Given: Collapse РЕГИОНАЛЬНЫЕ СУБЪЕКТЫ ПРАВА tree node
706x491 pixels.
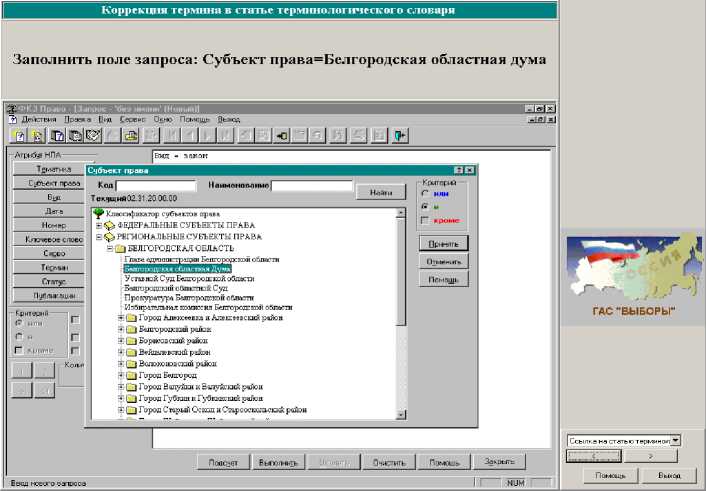Looking at the screenshot, I should tap(99, 237).
